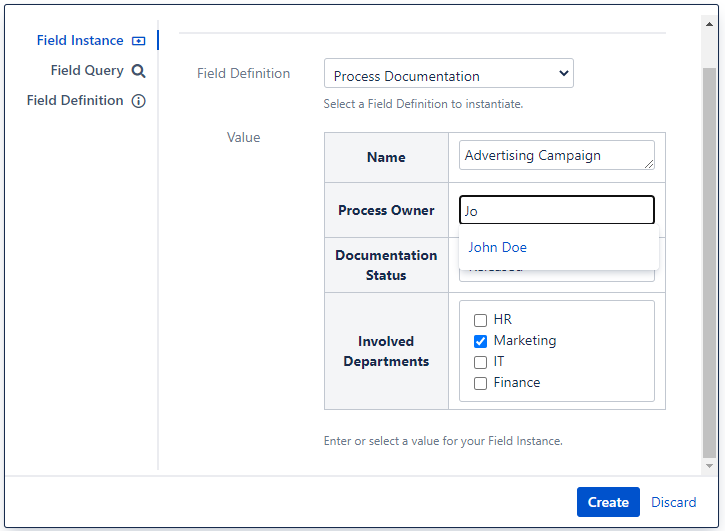This screenshot has height=531, width=725.
Task: Check the IT checkbox
Action: pyautogui.click(x=480, y=362)
